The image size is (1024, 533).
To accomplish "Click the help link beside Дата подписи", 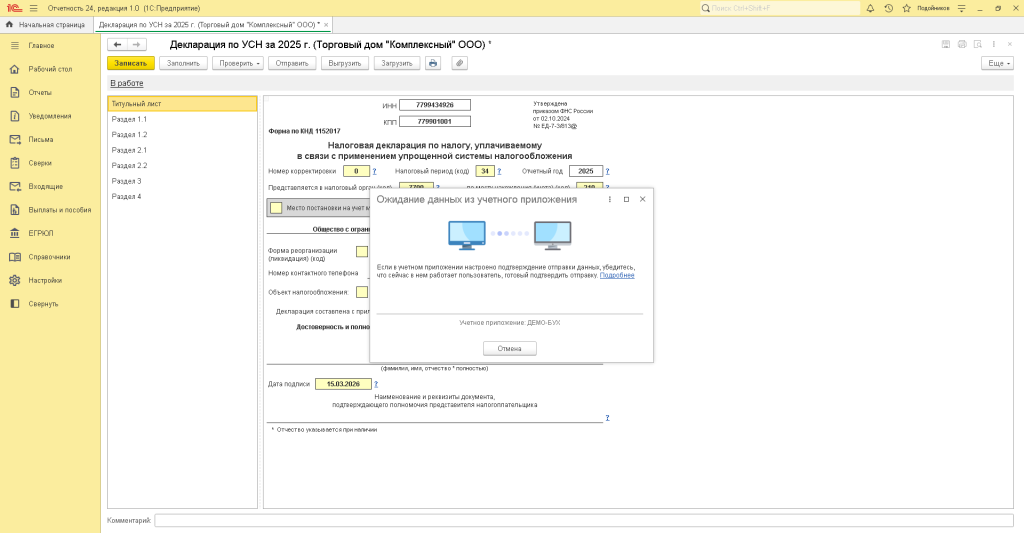I will coord(376,384).
